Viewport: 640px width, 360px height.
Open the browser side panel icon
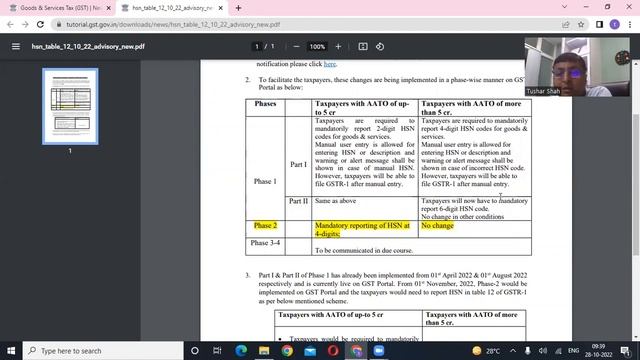tap(600, 24)
